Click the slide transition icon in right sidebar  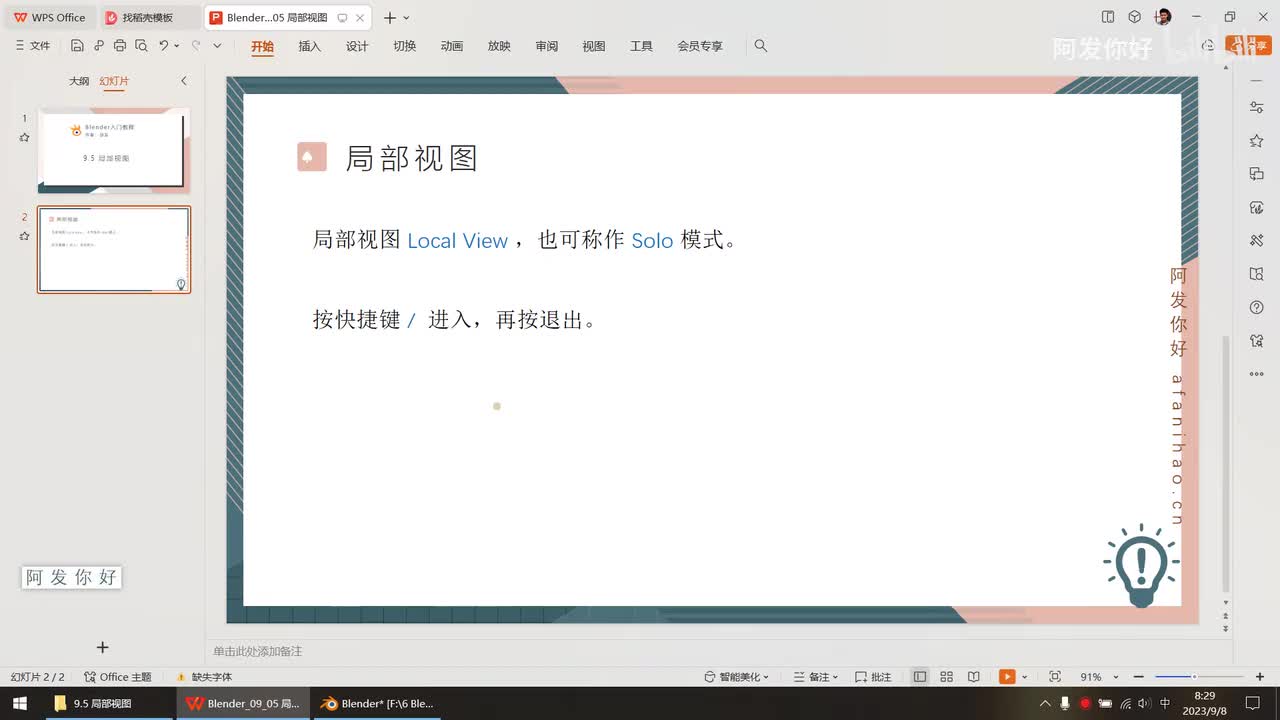coord(1257,174)
